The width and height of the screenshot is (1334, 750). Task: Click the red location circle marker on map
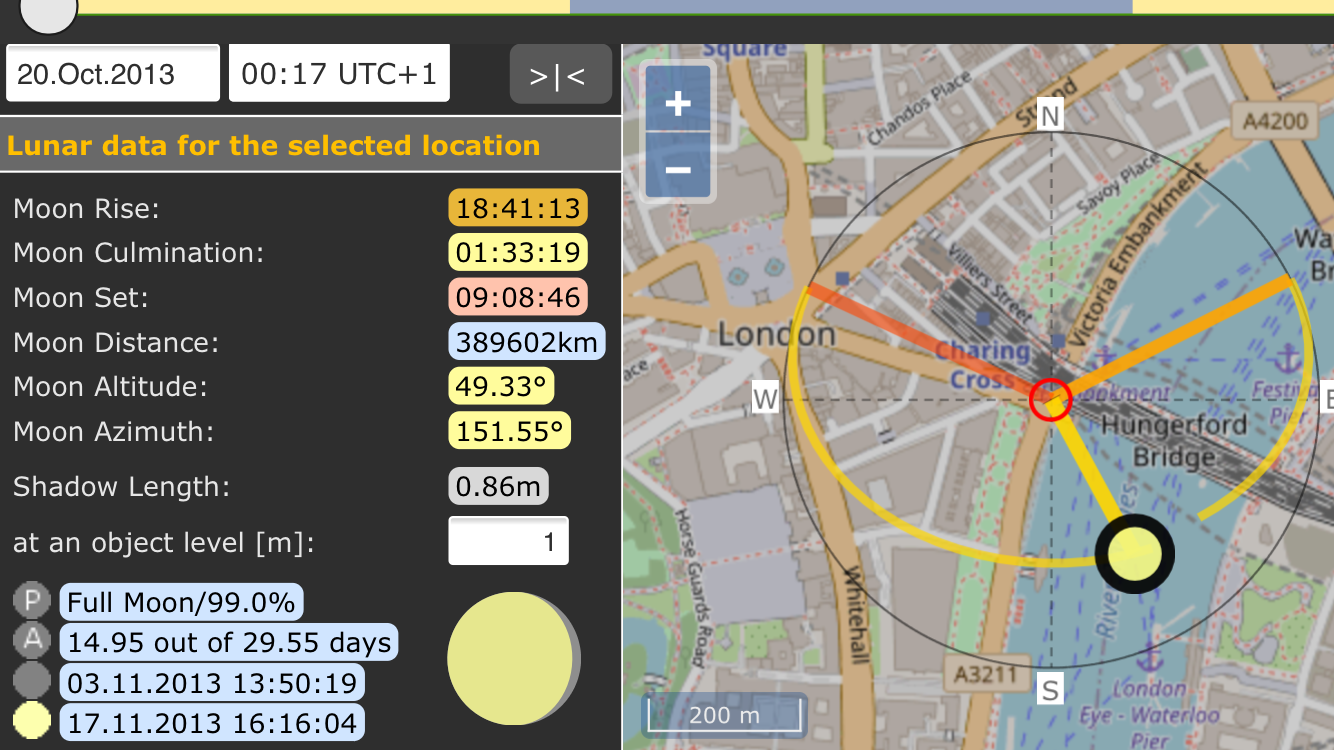pyautogui.click(x=1051, y=400)
